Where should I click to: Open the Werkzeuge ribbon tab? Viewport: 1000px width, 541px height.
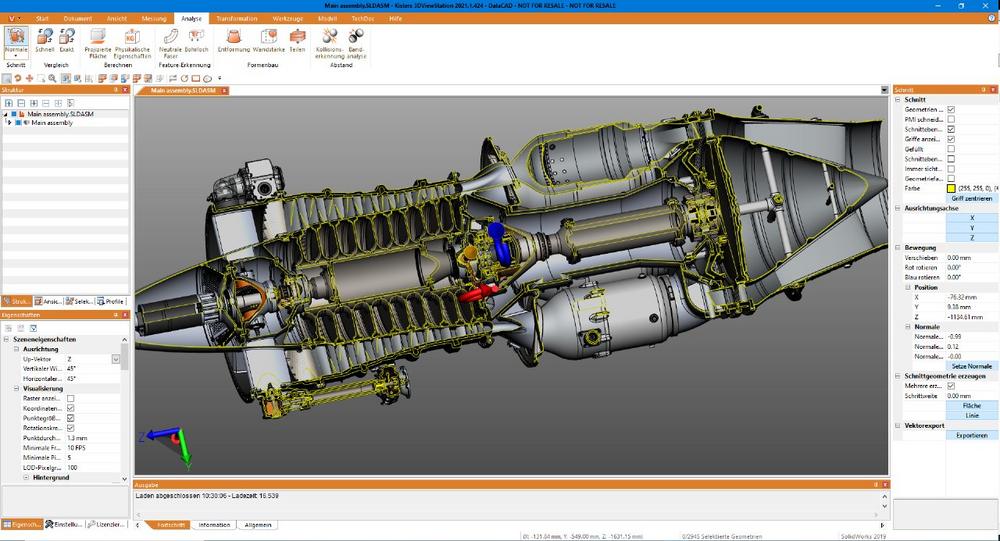coord(287,18)
